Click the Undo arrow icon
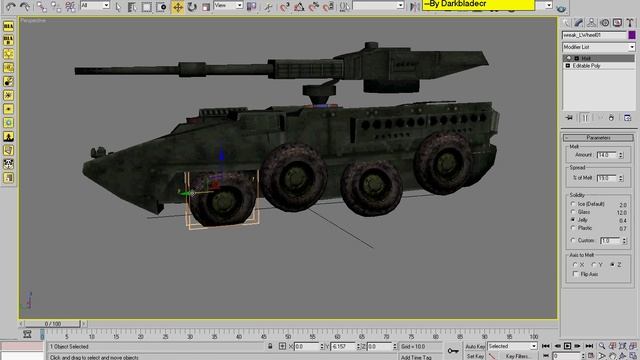 point(11,6)
